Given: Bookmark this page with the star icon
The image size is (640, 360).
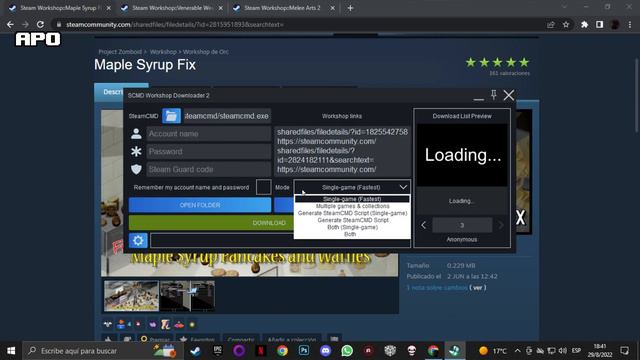Looking at the screenshot, I should 566,24.
